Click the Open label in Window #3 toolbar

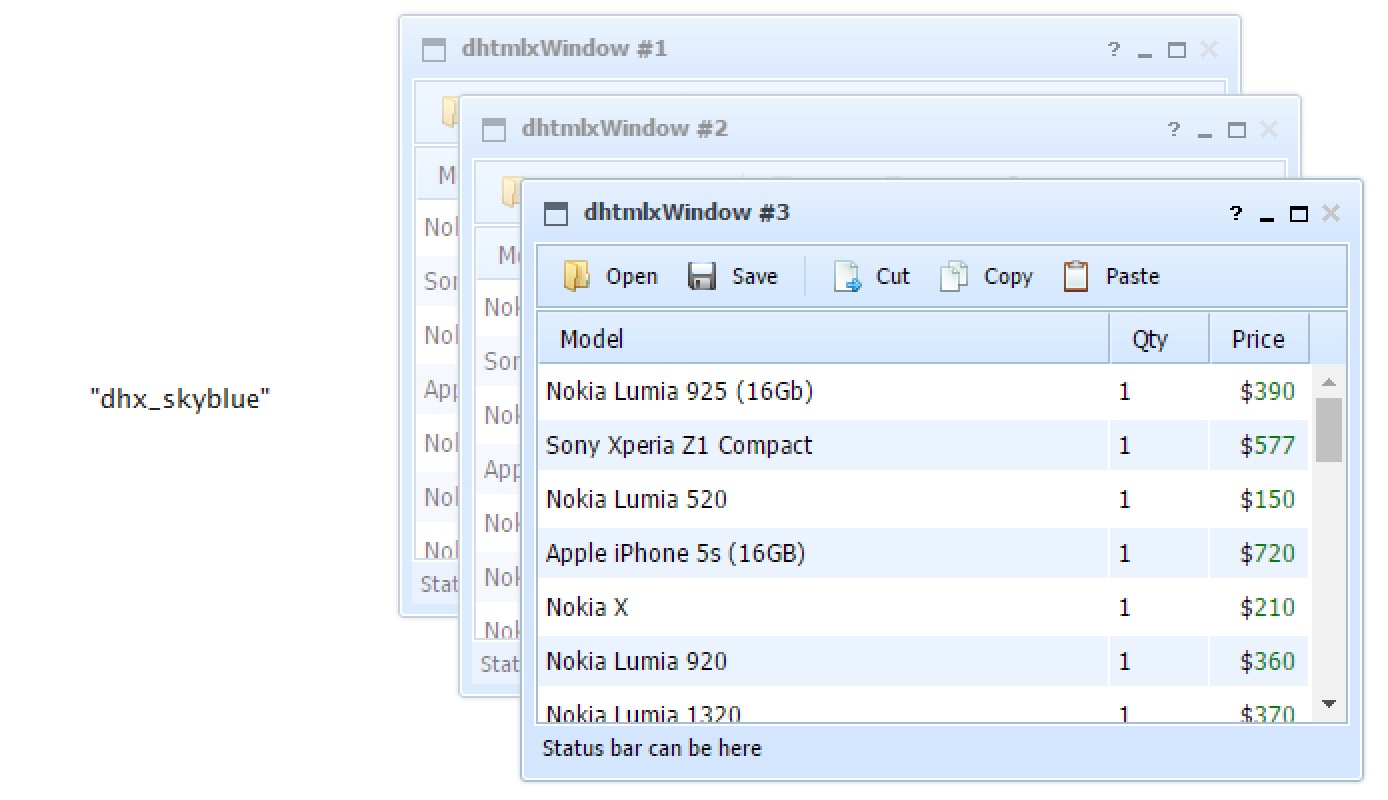tap(631, 277)
